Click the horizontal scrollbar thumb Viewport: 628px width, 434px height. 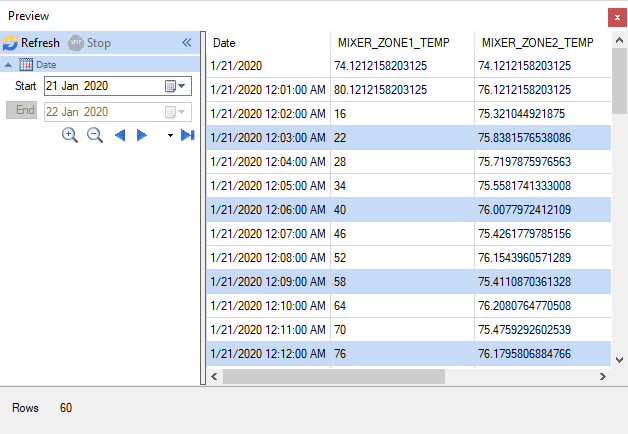point(334,376)
